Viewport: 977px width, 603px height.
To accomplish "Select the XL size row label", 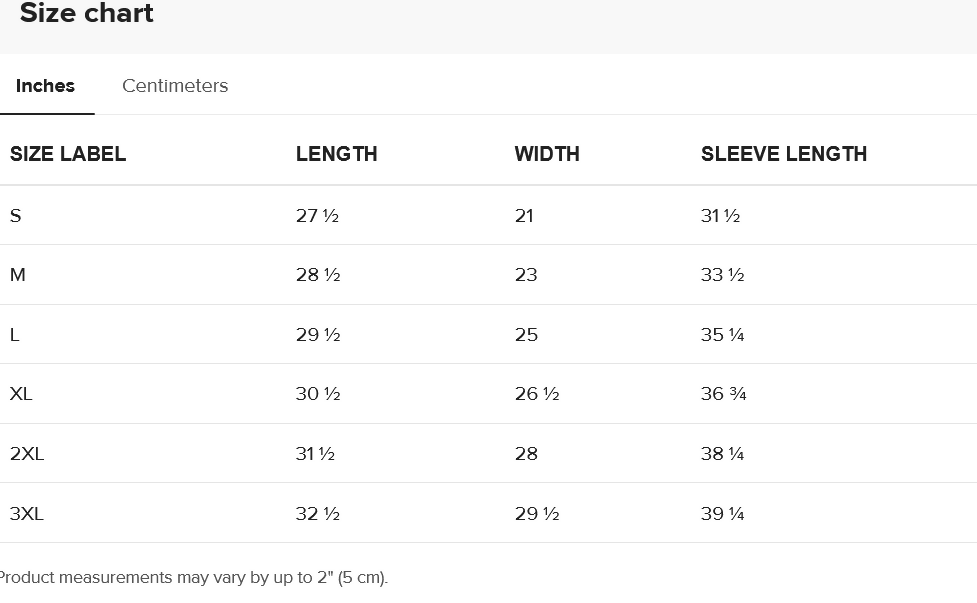I will coord(21,394).
